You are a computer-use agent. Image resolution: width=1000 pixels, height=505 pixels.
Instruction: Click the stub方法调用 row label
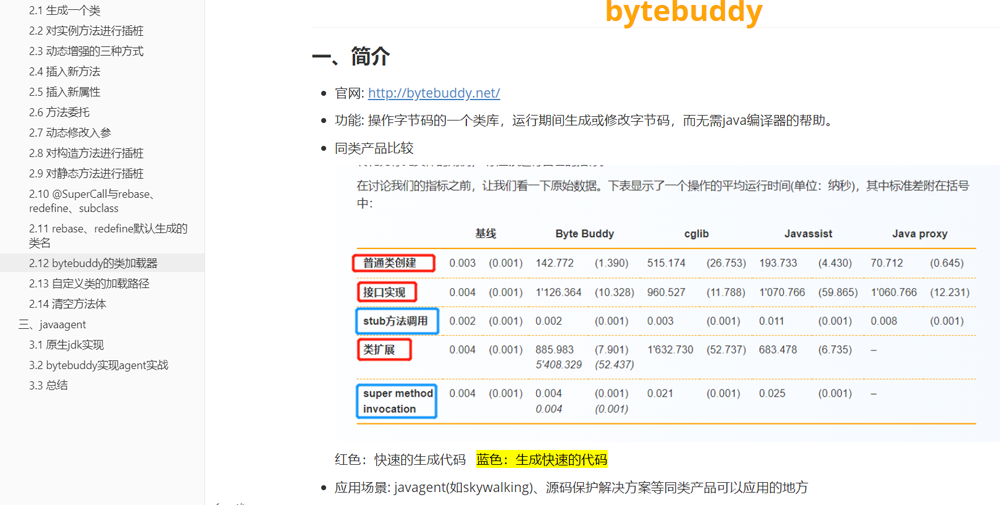coord(395,321)
